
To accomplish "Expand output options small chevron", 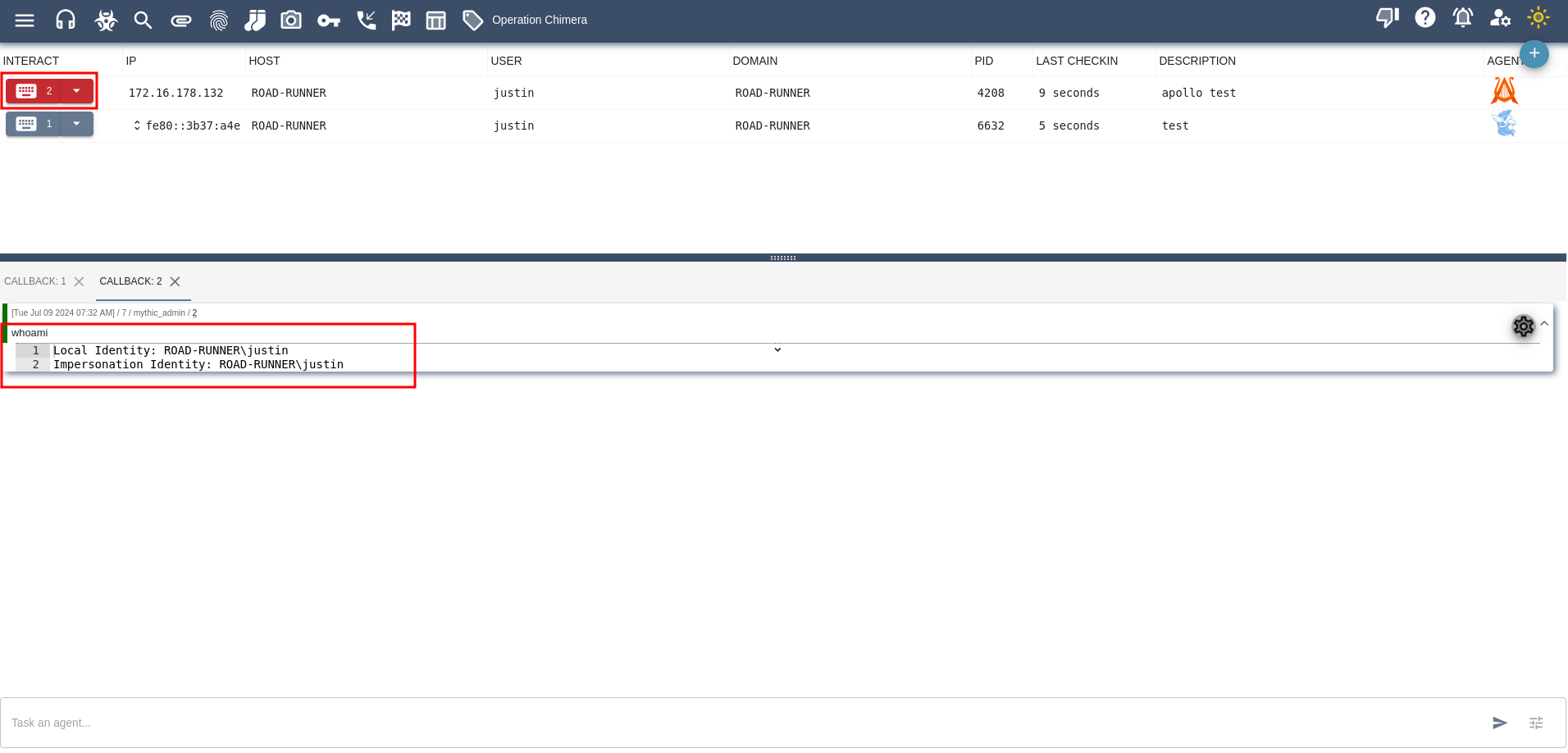I will coord(777,349).
